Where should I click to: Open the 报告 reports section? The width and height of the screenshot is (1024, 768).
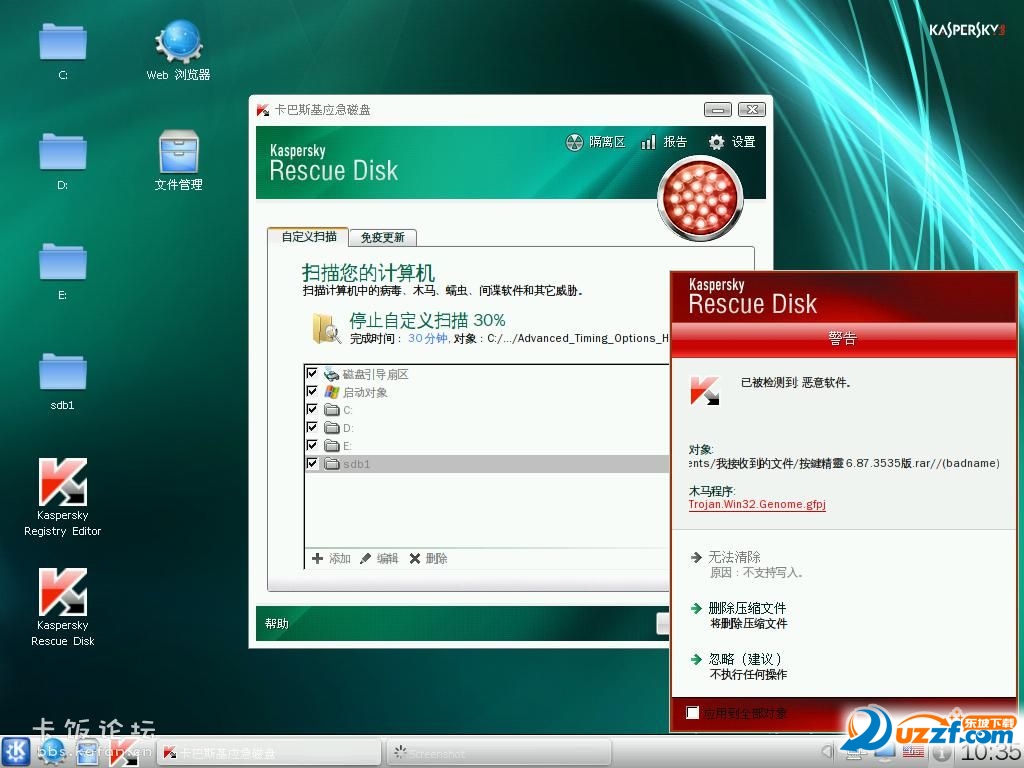[664, 142]
